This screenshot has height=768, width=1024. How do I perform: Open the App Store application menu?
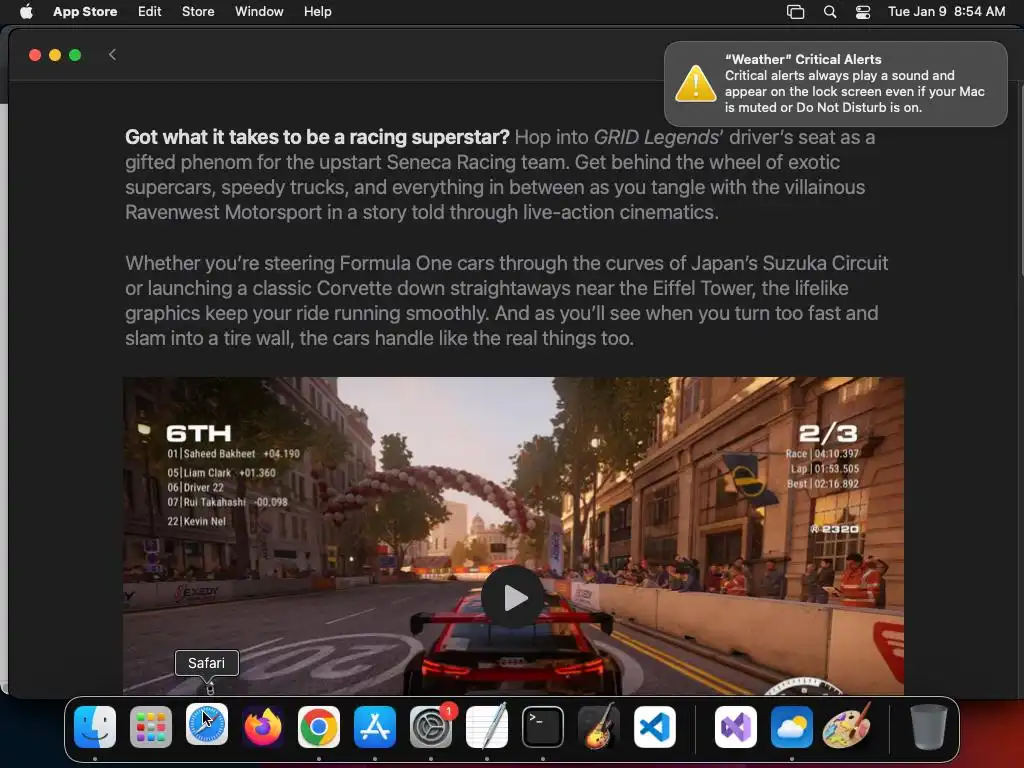tap(85, 11)
